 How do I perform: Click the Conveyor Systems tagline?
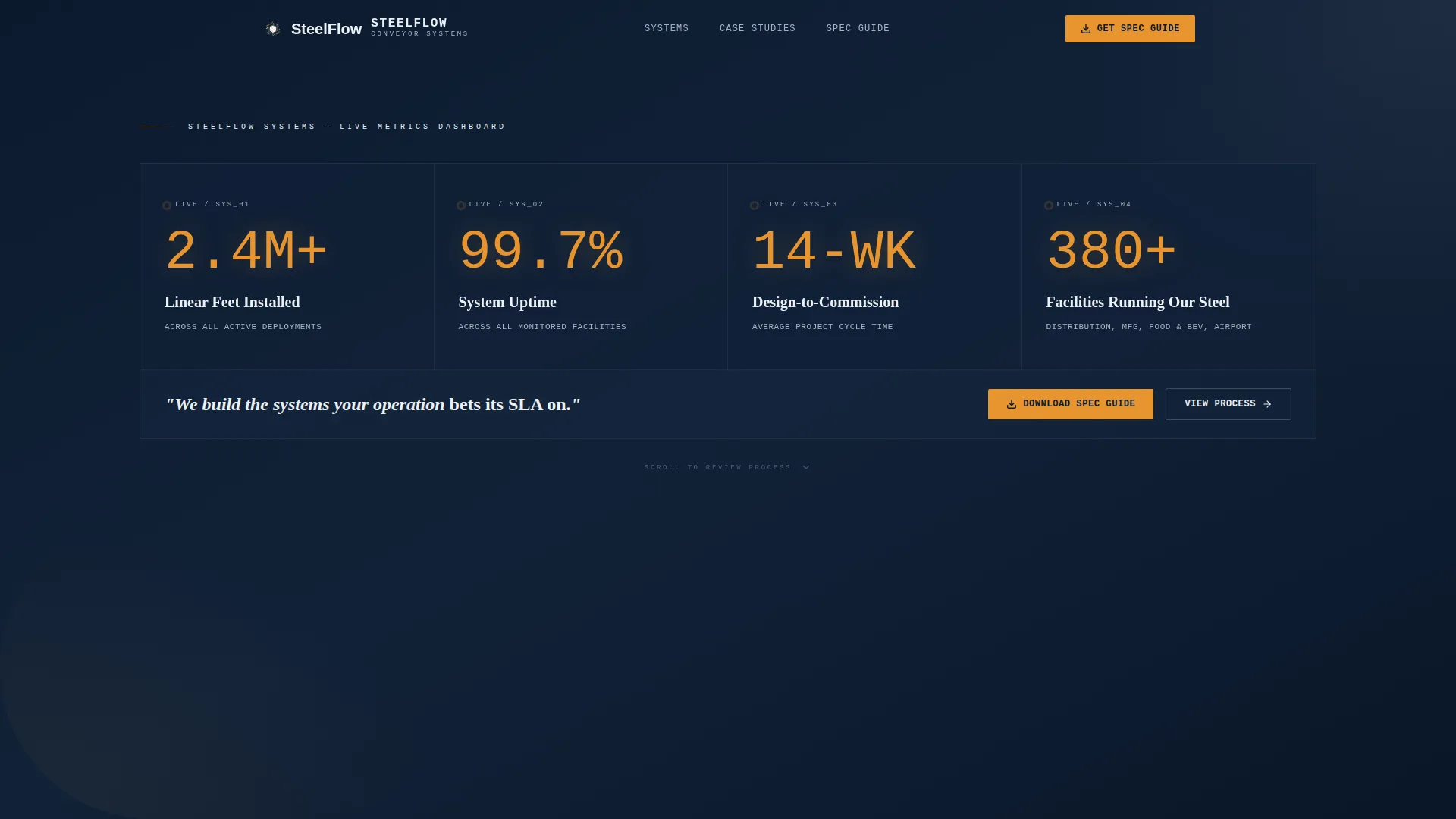pos(419,34)
